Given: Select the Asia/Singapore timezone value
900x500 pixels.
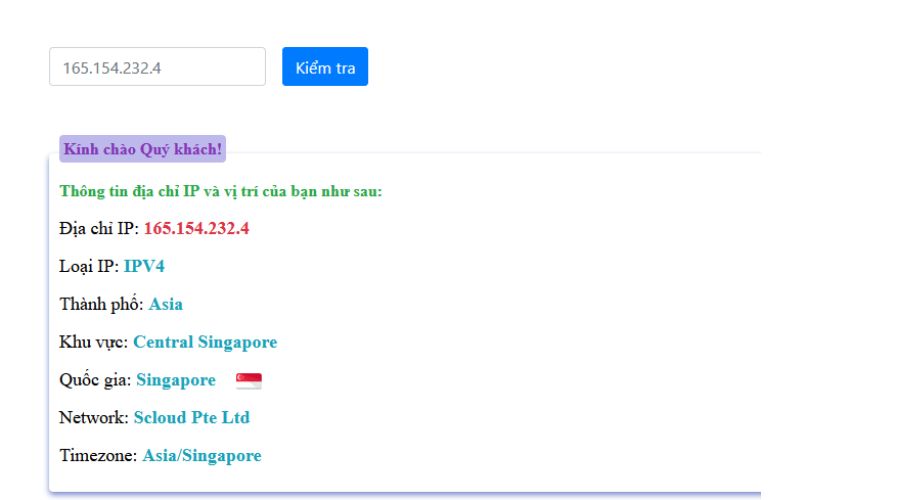Looking at the screenshot, I should [201, 455].
